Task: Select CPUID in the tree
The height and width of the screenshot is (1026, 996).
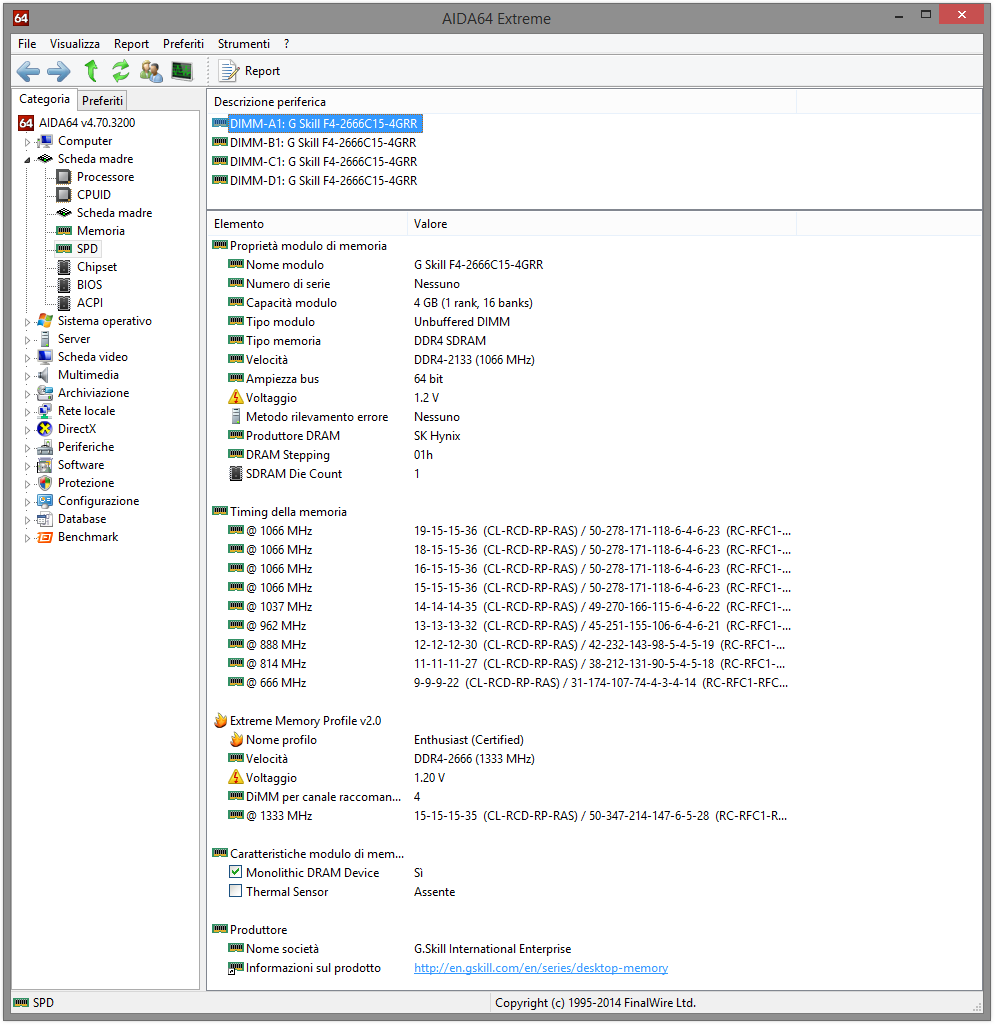Action: 94,194
